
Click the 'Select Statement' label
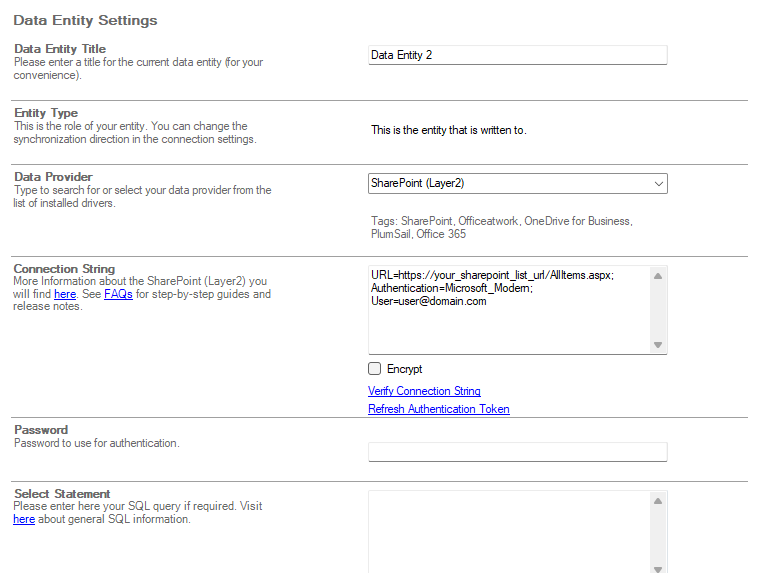tap(62, 494)
